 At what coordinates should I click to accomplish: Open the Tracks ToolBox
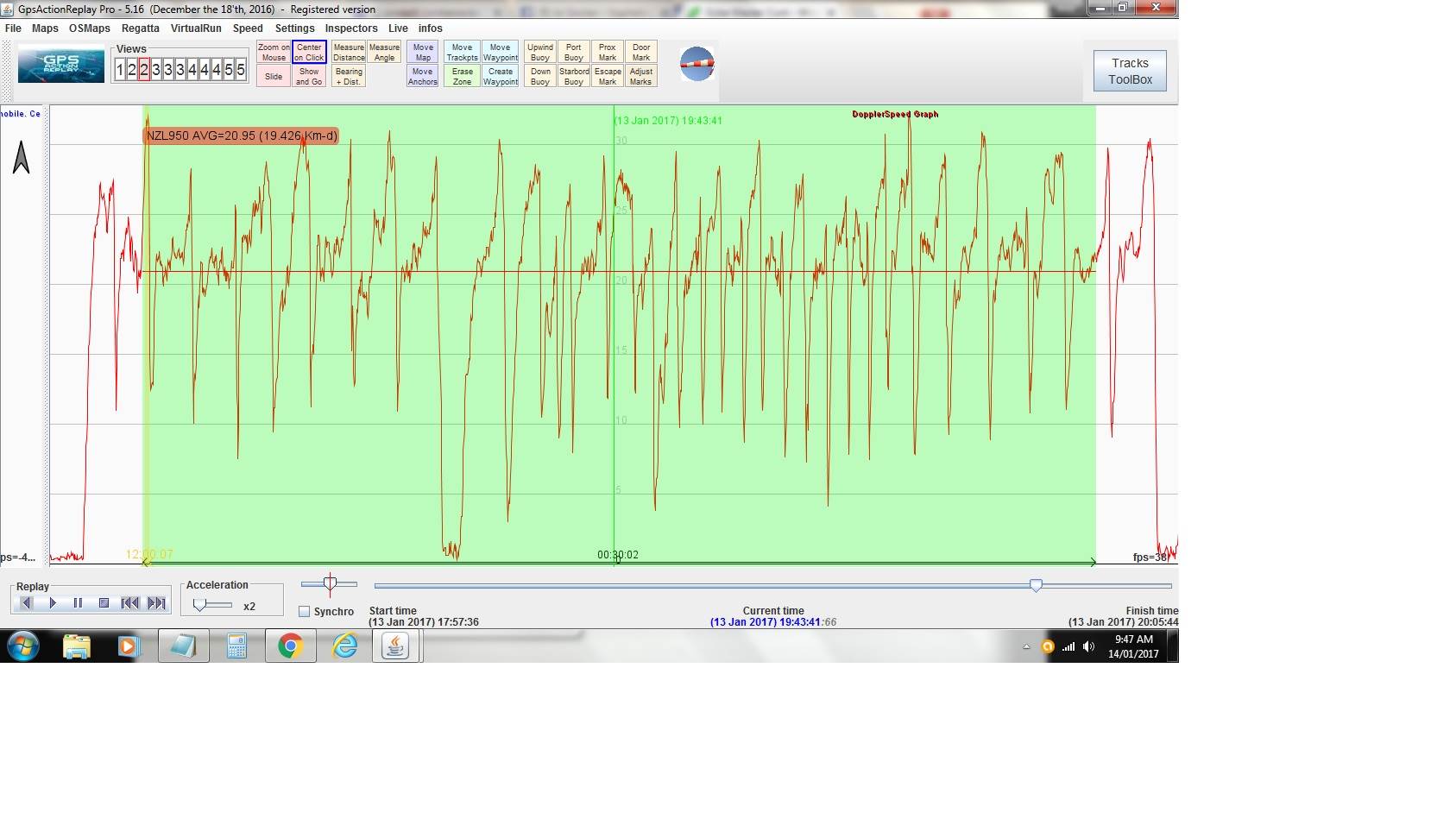(1130, 72)
